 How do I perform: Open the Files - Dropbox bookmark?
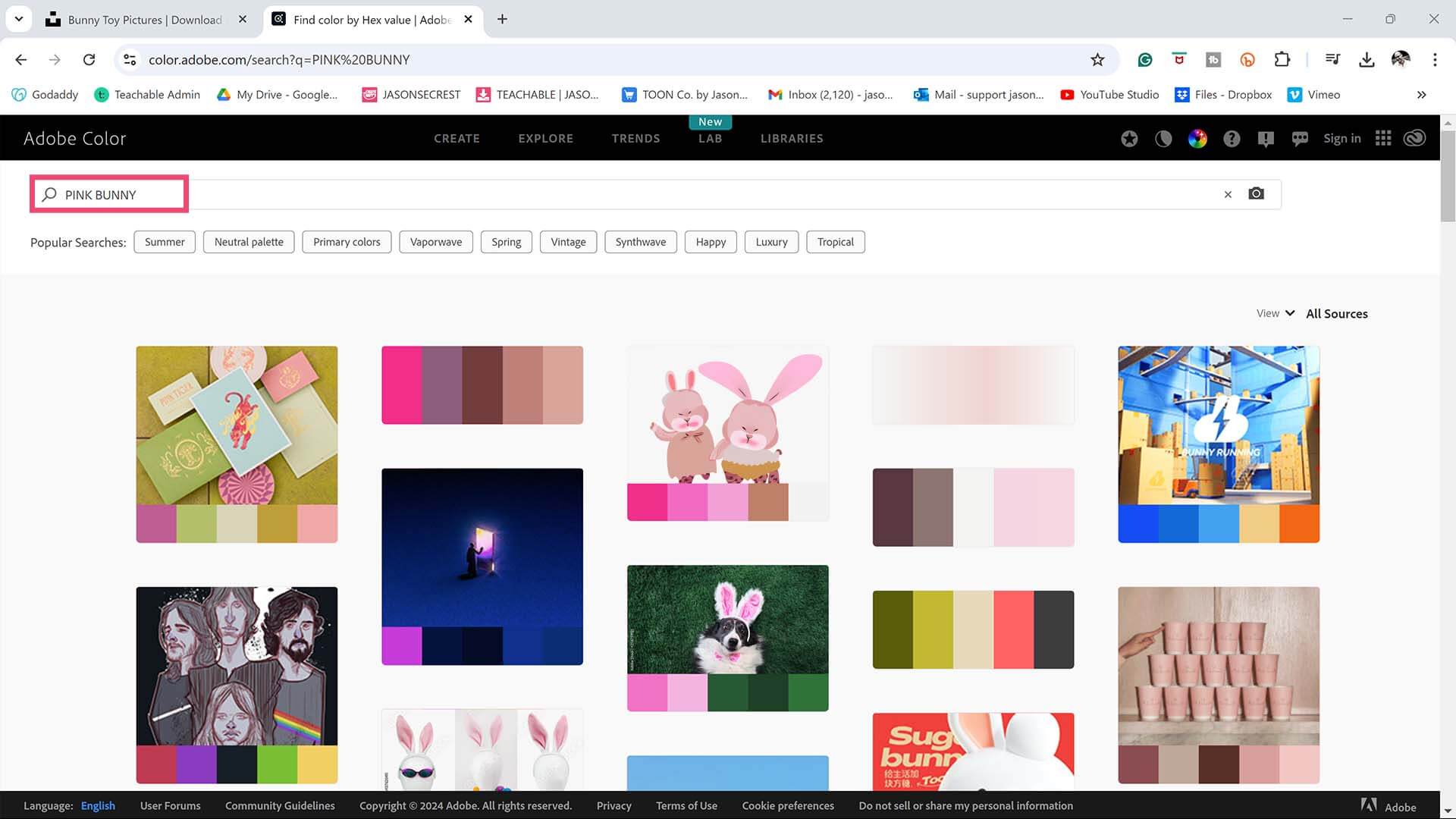click(1223, 95)
